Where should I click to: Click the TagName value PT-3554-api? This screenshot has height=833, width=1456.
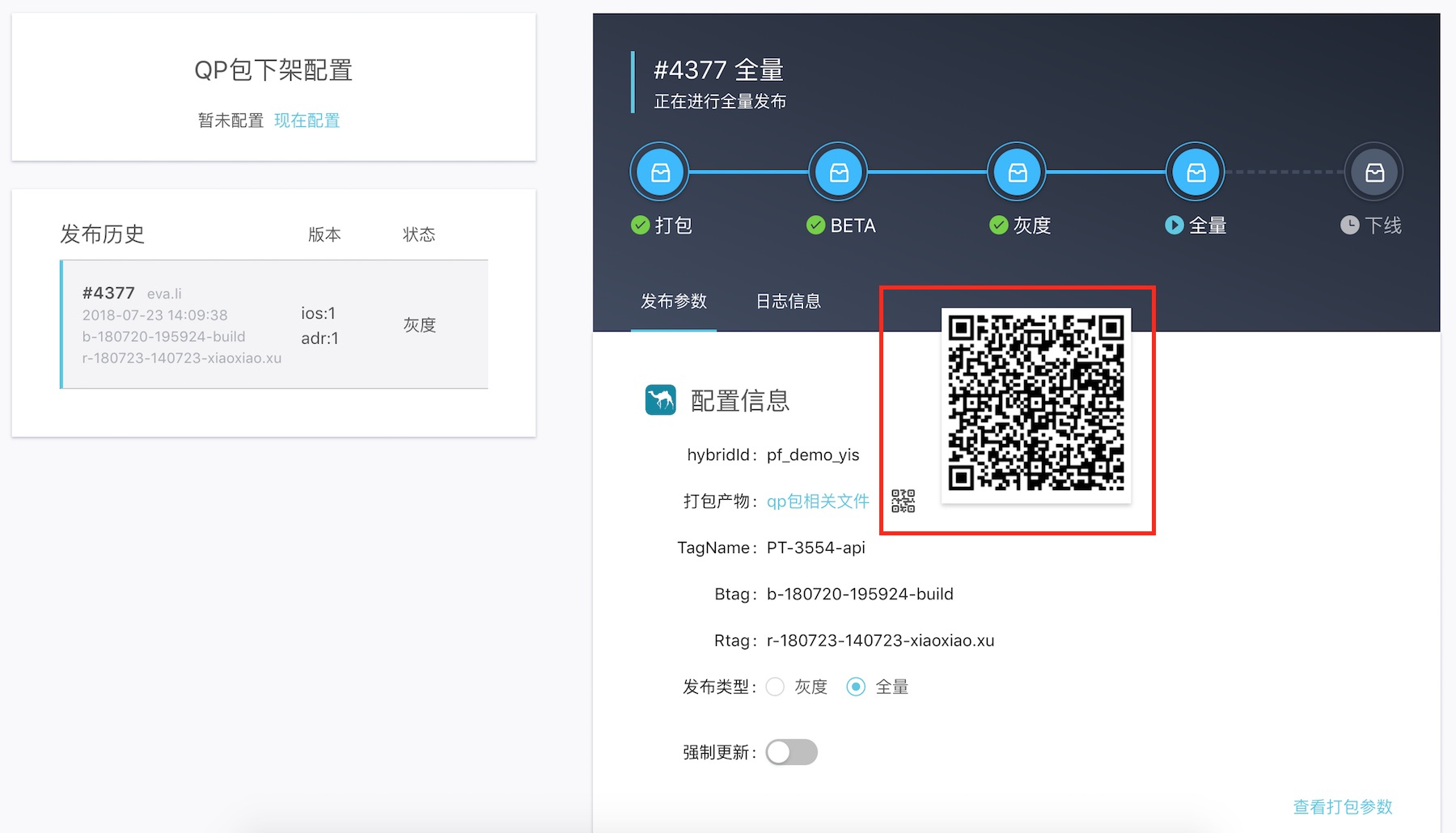pyautogui.click(x=815, y=548)
